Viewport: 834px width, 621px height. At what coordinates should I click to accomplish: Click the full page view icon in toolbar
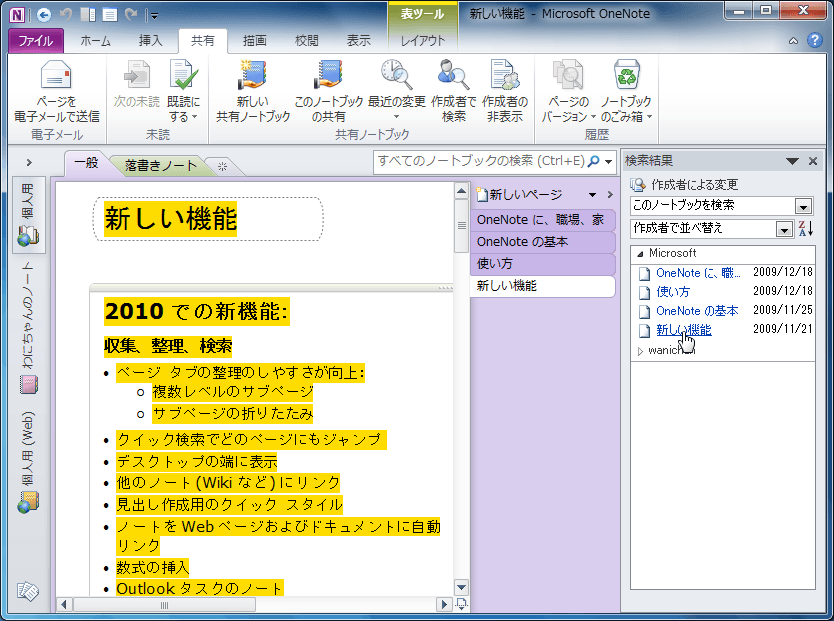click(x=110, y=14)
